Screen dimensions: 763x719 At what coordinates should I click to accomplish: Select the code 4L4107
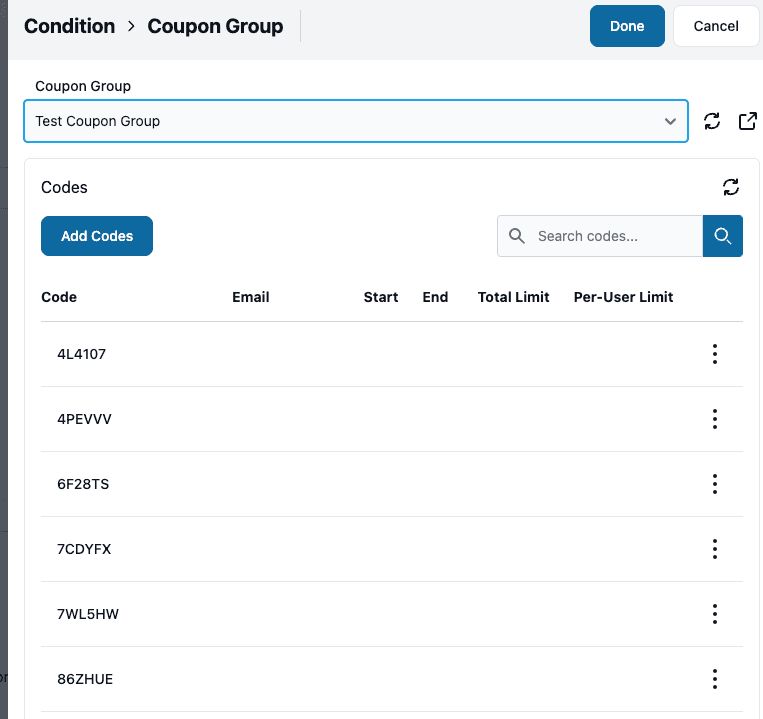coord(81,354)
